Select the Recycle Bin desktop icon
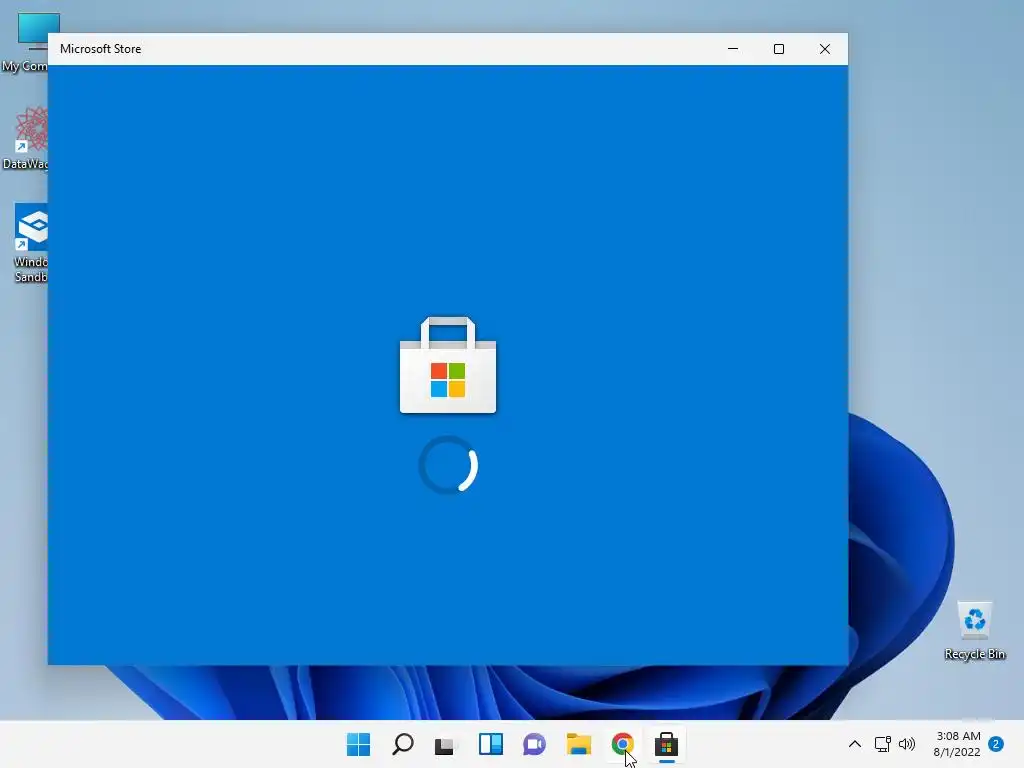The height and width of the screenshot is (768, 1024). [974, 630]
